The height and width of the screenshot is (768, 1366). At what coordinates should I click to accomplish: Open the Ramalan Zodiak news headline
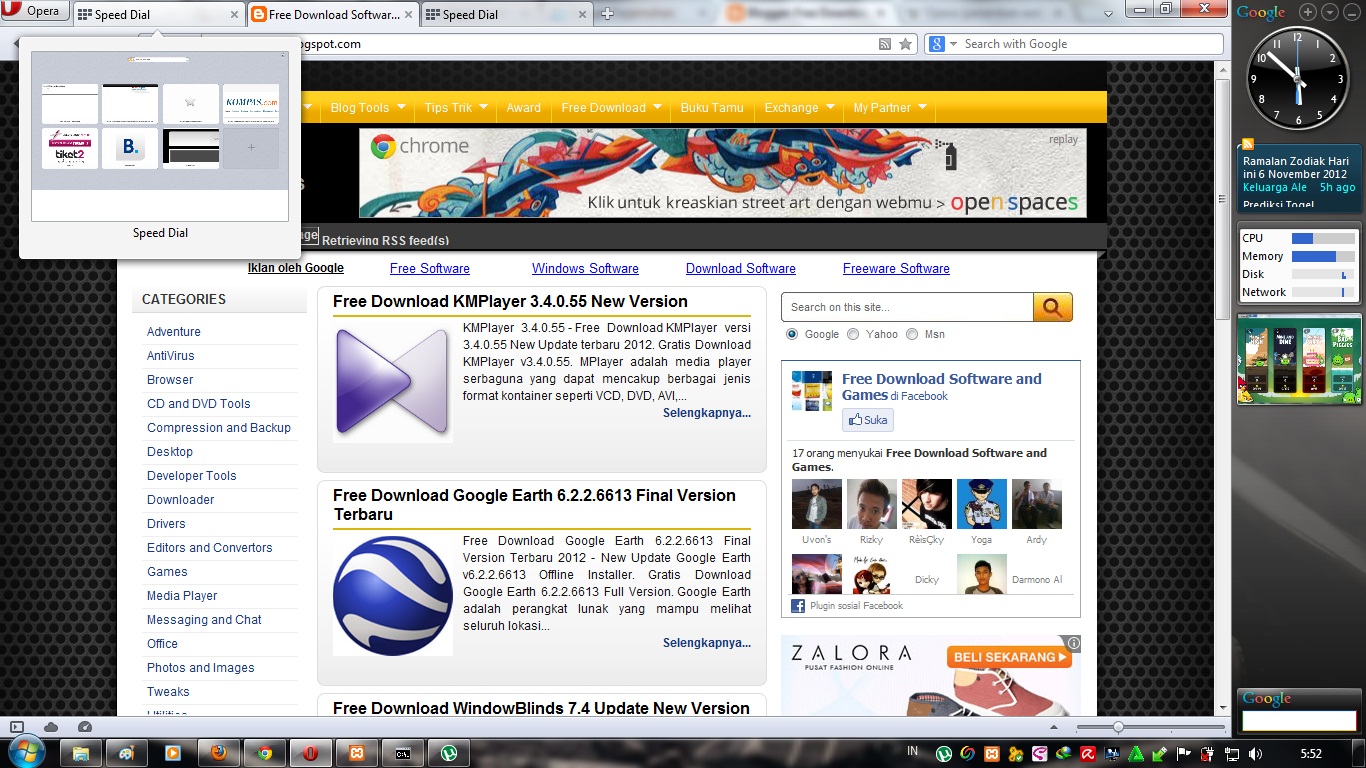coord(1295,167)
